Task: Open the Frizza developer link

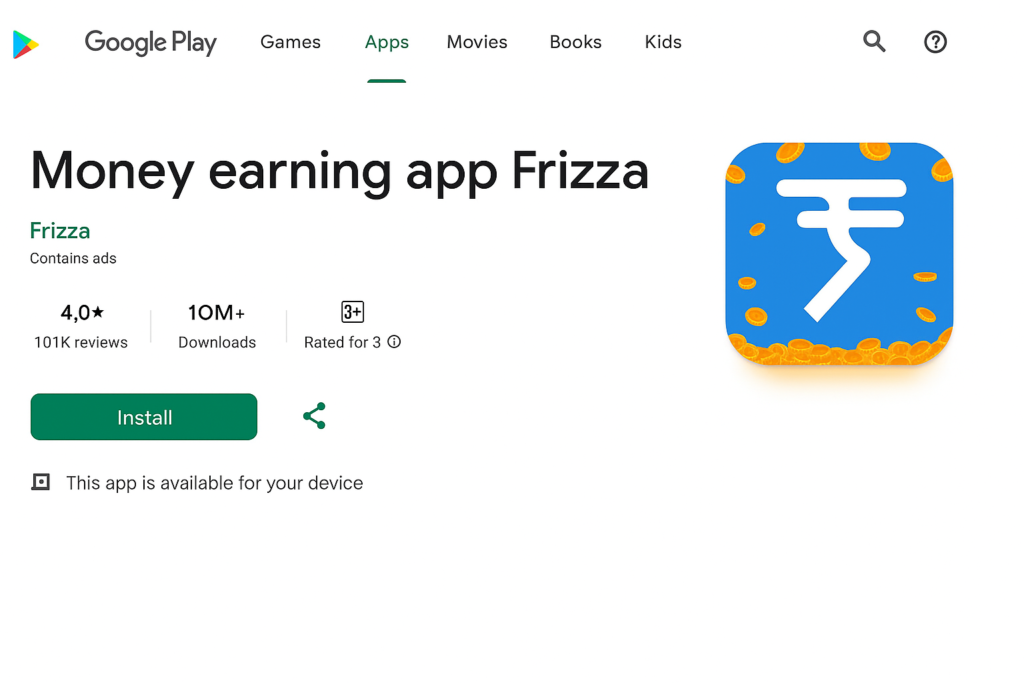Action: tap(60, 230)
